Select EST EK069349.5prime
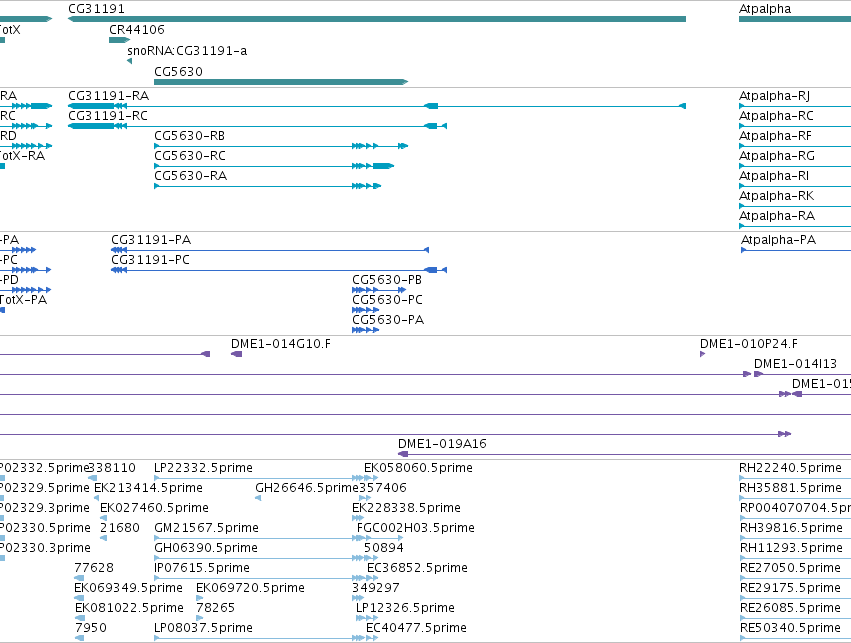This screenshot has width=851, height=643. click(x=128, y=589)
